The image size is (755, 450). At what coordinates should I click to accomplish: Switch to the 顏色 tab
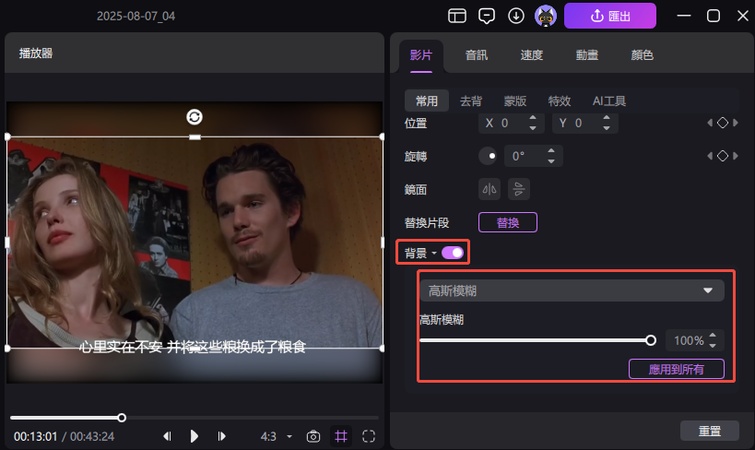(x=642, y=55)
